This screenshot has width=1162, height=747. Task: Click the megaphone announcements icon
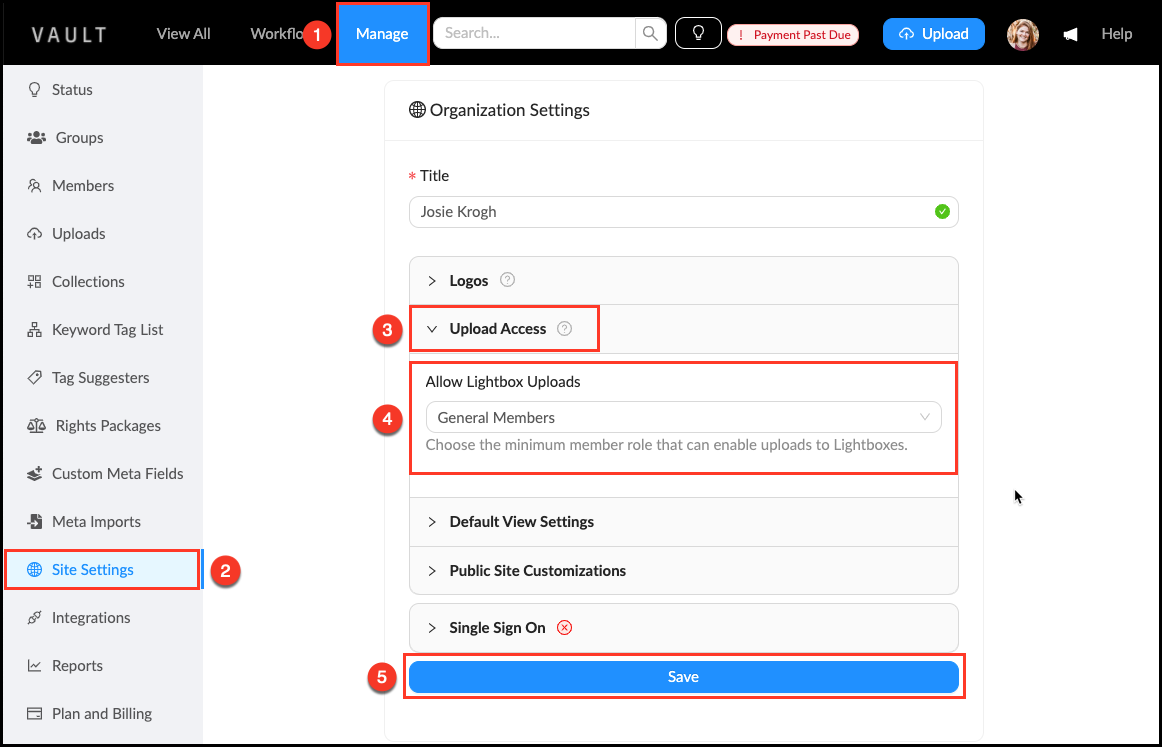[x=1070, y=35]
